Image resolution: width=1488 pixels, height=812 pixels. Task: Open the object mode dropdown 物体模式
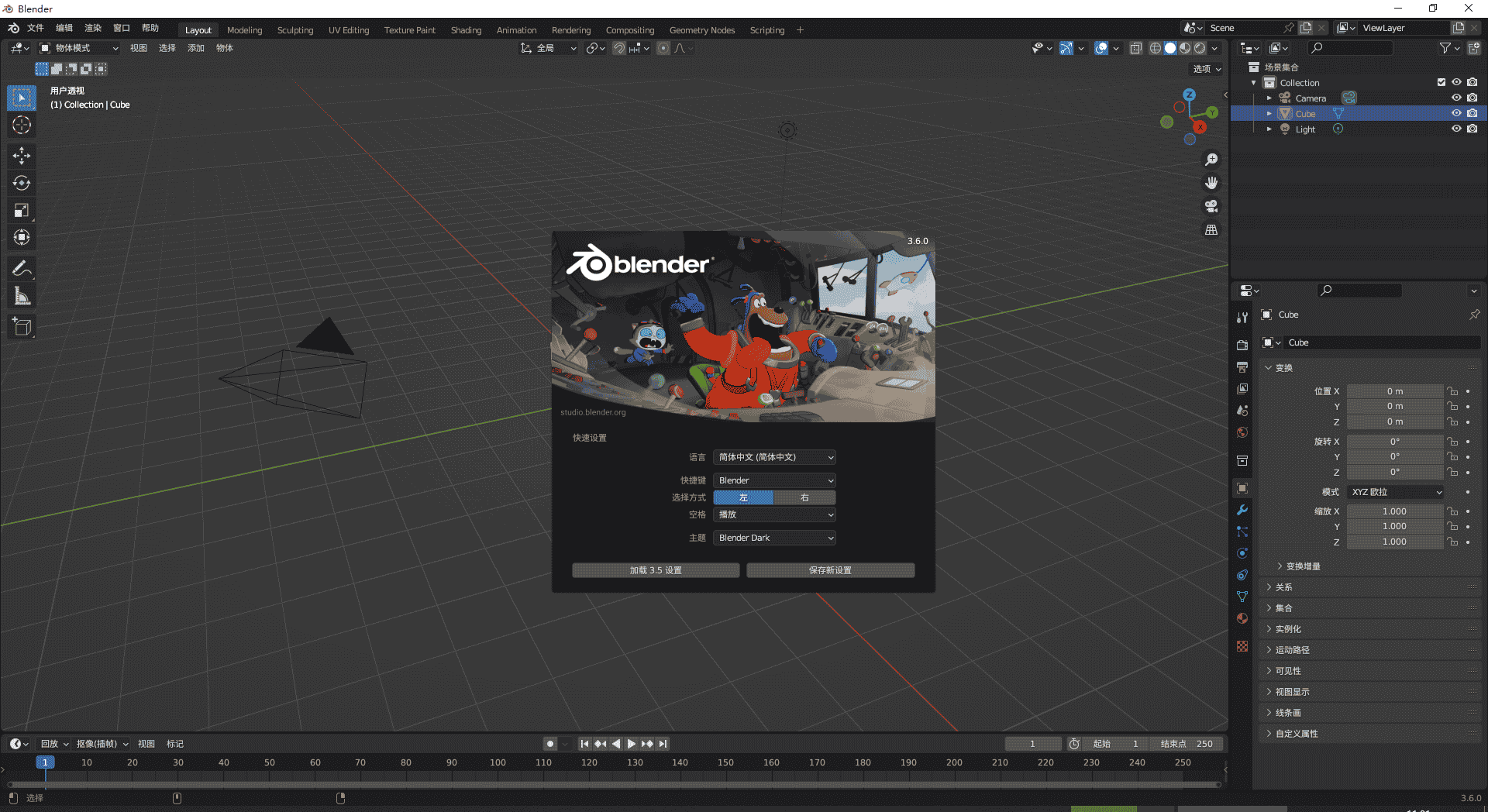pyautogui.click(x=79, y=48)
